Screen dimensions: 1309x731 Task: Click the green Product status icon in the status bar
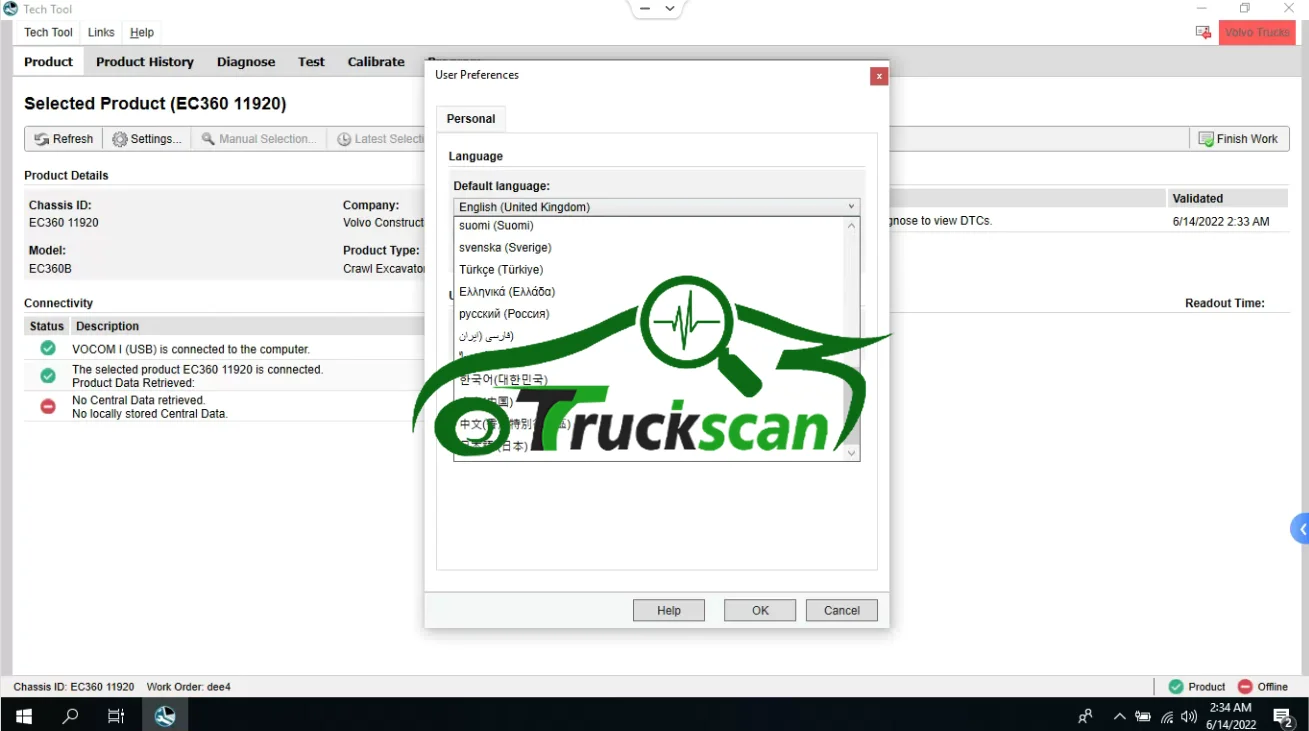[x=1176, y=687]
